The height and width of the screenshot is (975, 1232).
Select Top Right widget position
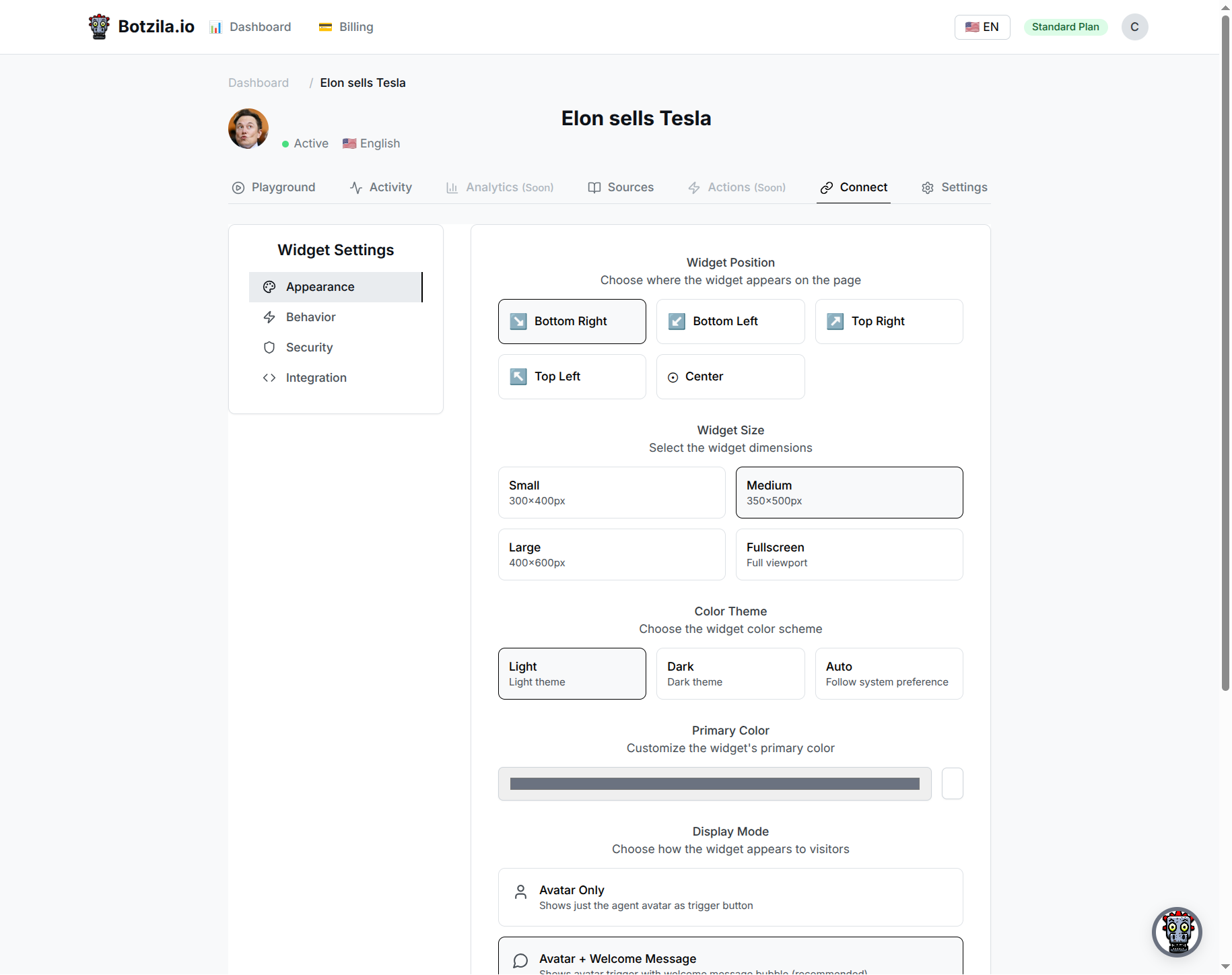(x=889, y=321)
